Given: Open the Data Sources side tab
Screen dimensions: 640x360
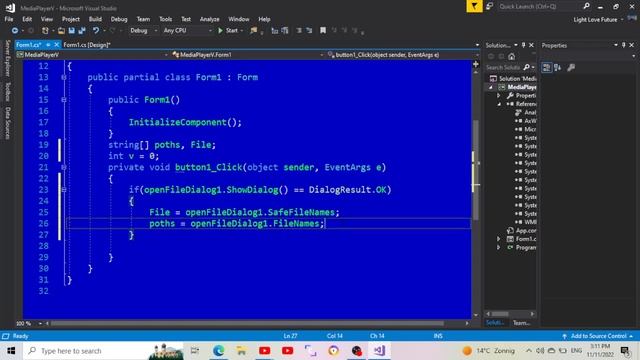Looking at the screenshot, I should click(7, 123).
